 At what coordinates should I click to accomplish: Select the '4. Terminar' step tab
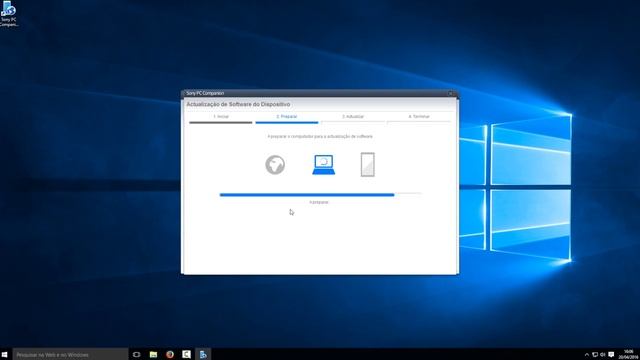coord(419,117)
